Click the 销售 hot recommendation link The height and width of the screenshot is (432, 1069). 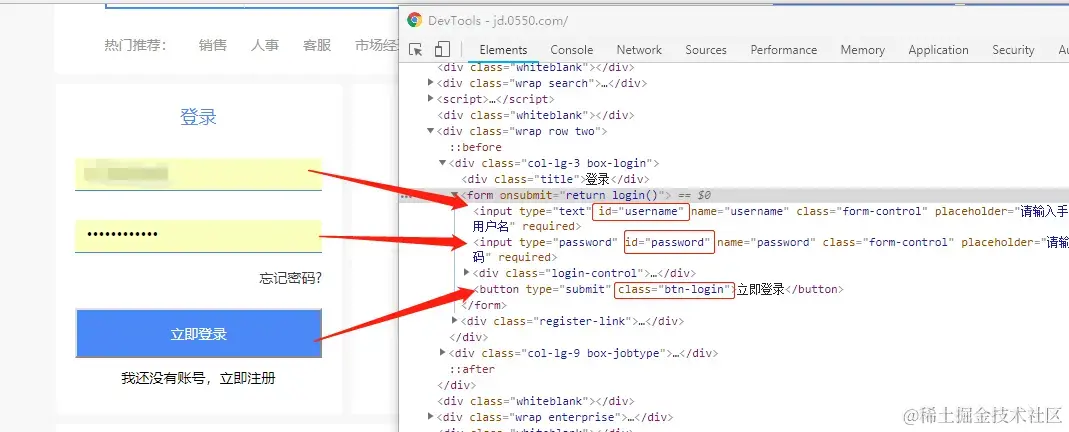pyautogui.click(x=213, y=45)
